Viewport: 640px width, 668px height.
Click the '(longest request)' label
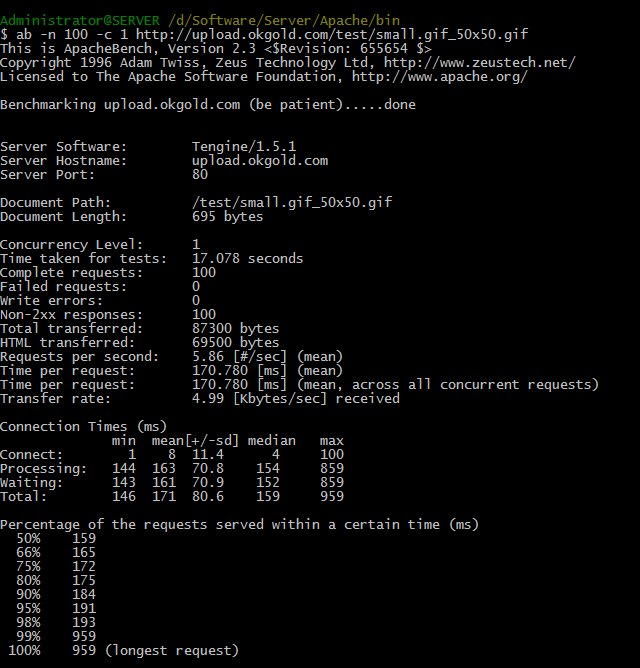click(172, 651)
